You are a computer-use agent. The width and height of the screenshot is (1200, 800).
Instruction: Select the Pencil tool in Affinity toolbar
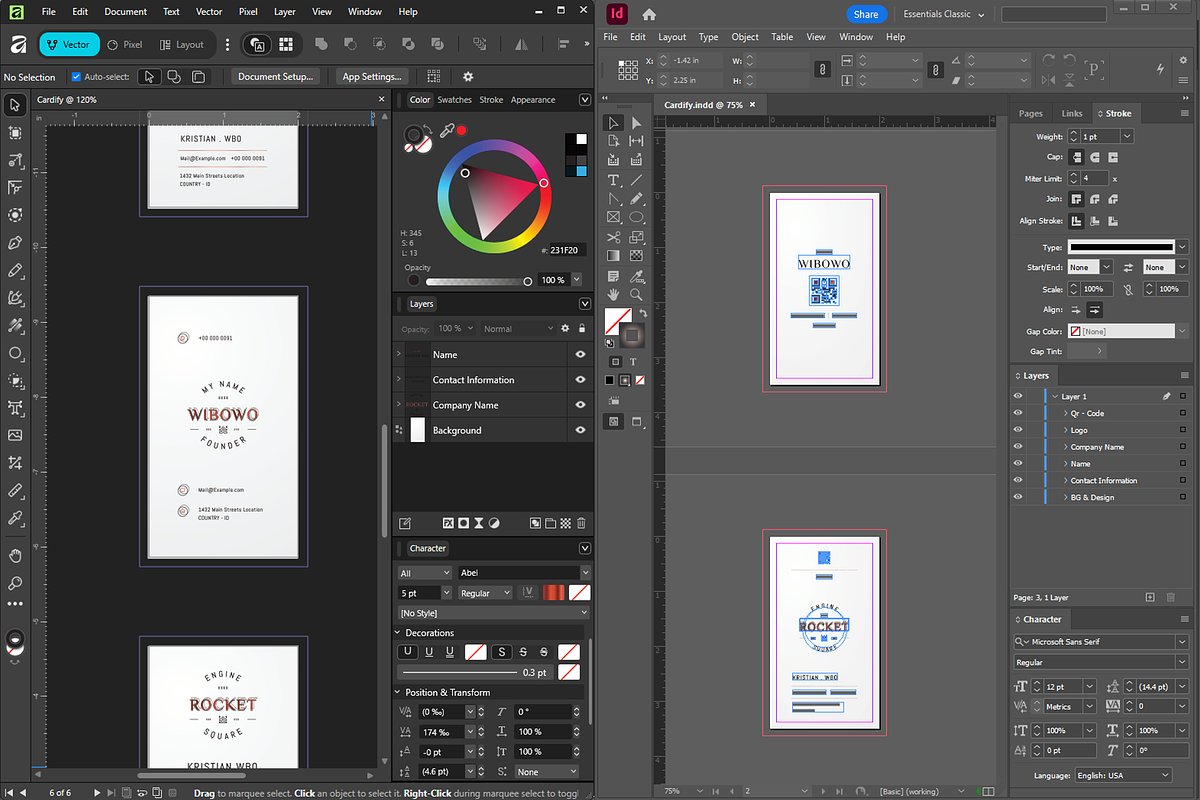pyautogui.click(x=15, y=271)
